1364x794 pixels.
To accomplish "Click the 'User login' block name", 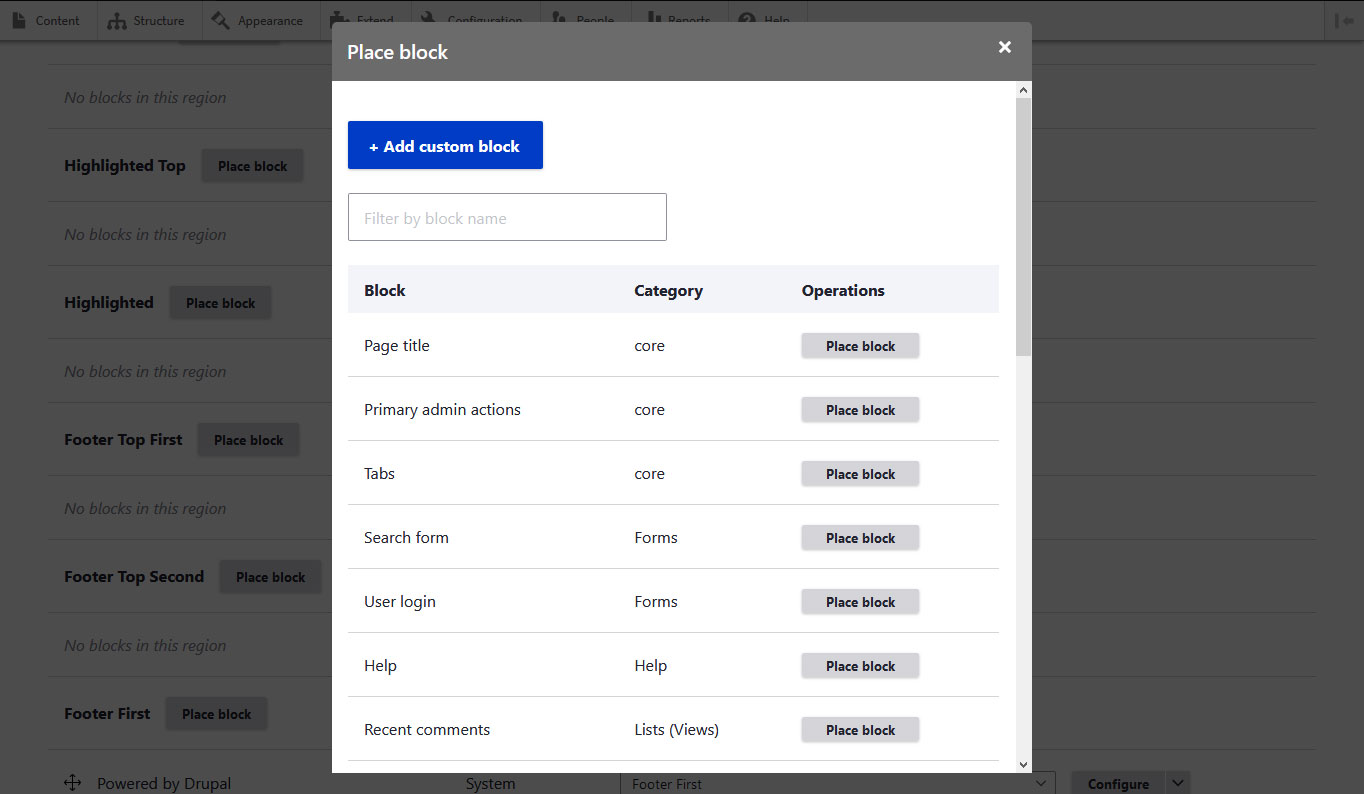I will (400, 602).
